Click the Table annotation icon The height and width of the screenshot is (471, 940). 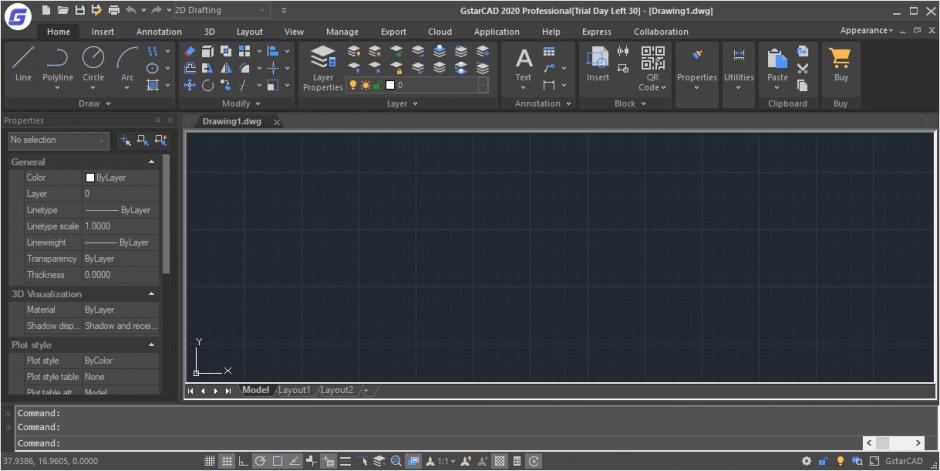[x=549, y=52]
